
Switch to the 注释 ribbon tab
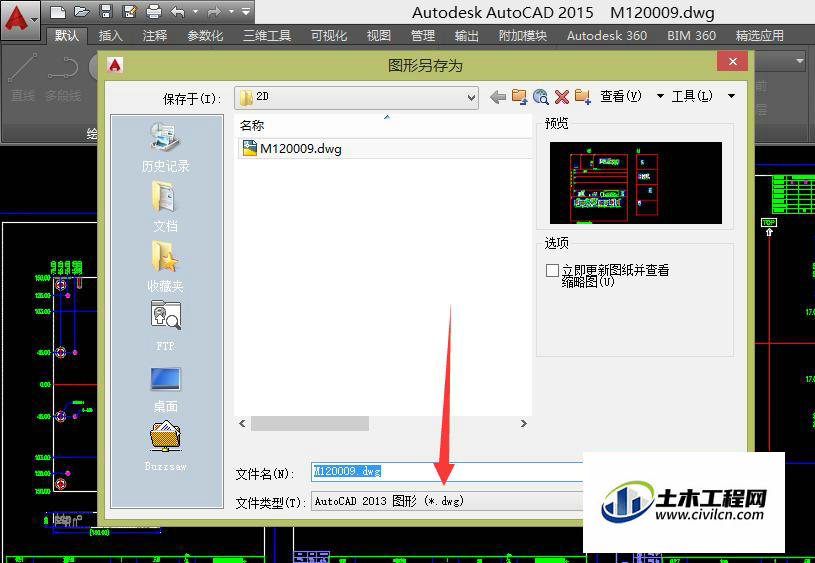pos(155,35)
